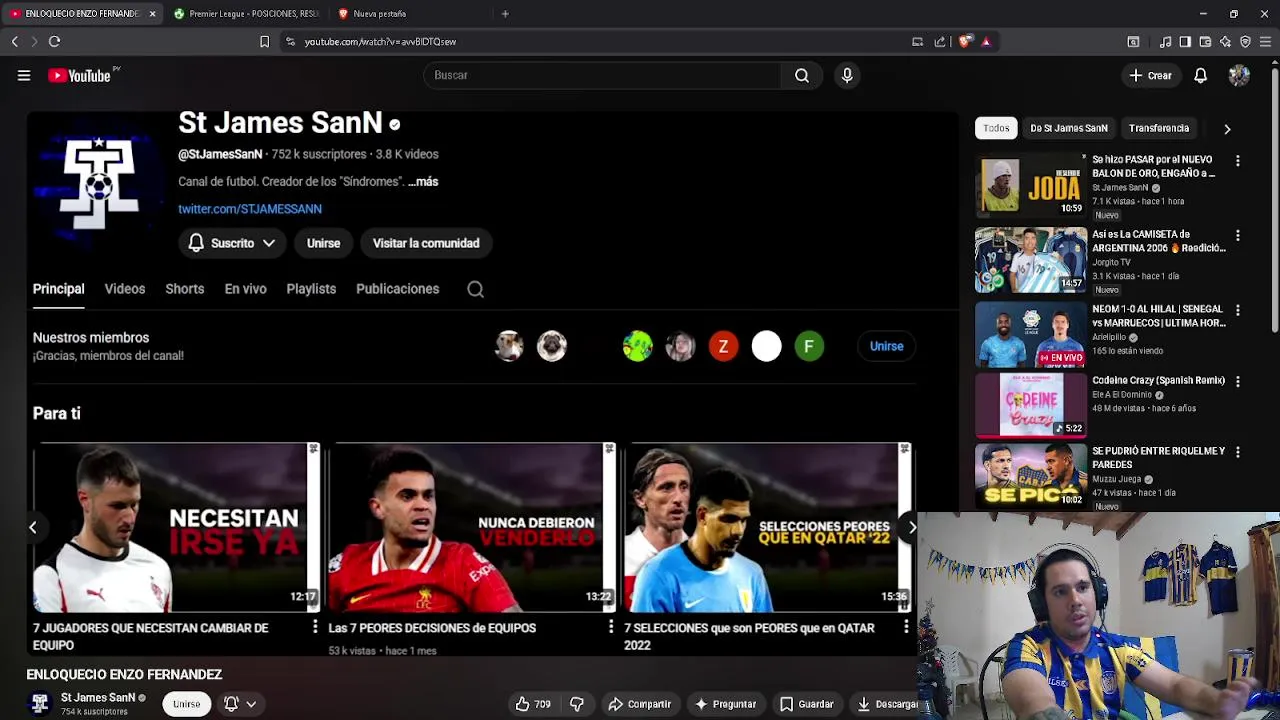Click the search magnifier button
This screenshot has height=720, width=1280.
pyautogui.click(x=802, y=75)
